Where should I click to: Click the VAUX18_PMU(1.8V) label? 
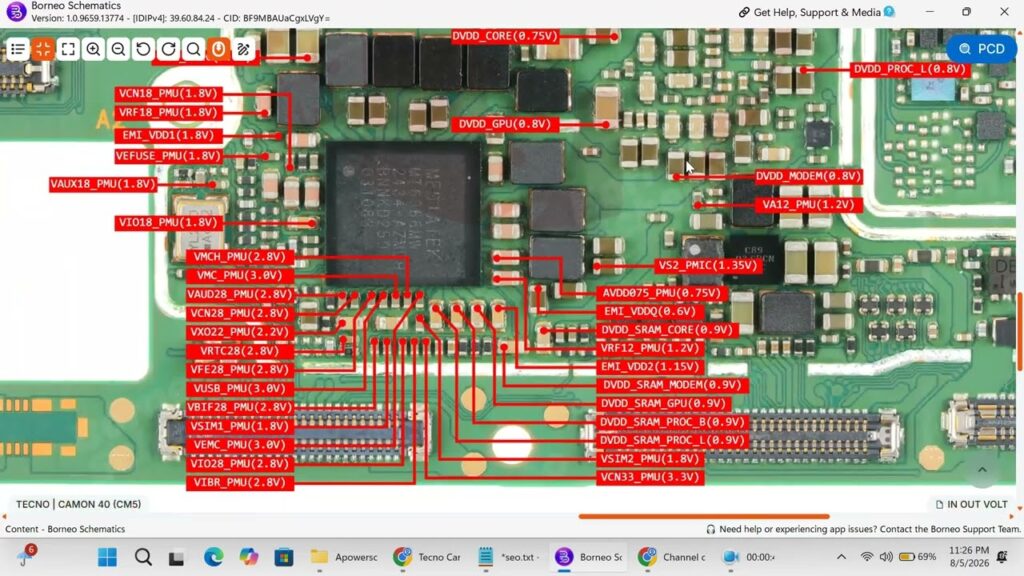tap(103, 184)
